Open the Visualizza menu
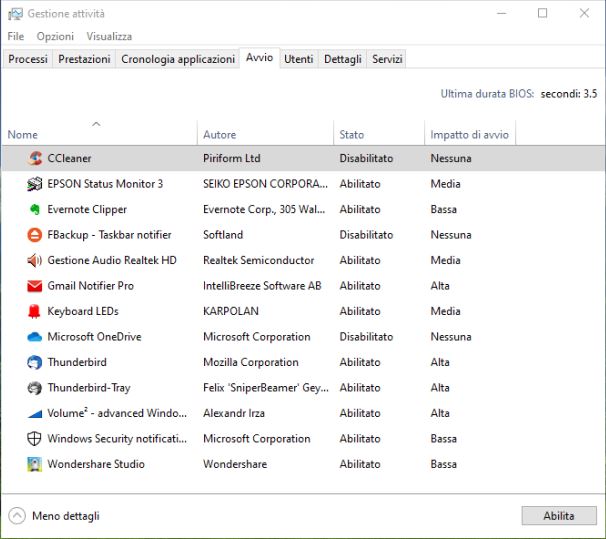The height and width of the screenshot is (539, 606). tap(109, 36)
